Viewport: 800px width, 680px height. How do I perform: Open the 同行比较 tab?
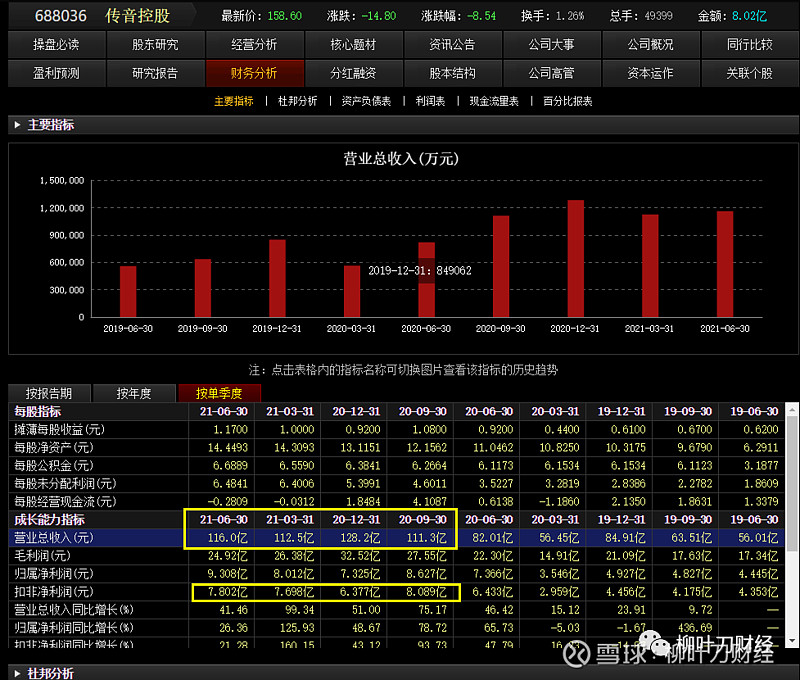pyautogui.click(x=750, y=45)
